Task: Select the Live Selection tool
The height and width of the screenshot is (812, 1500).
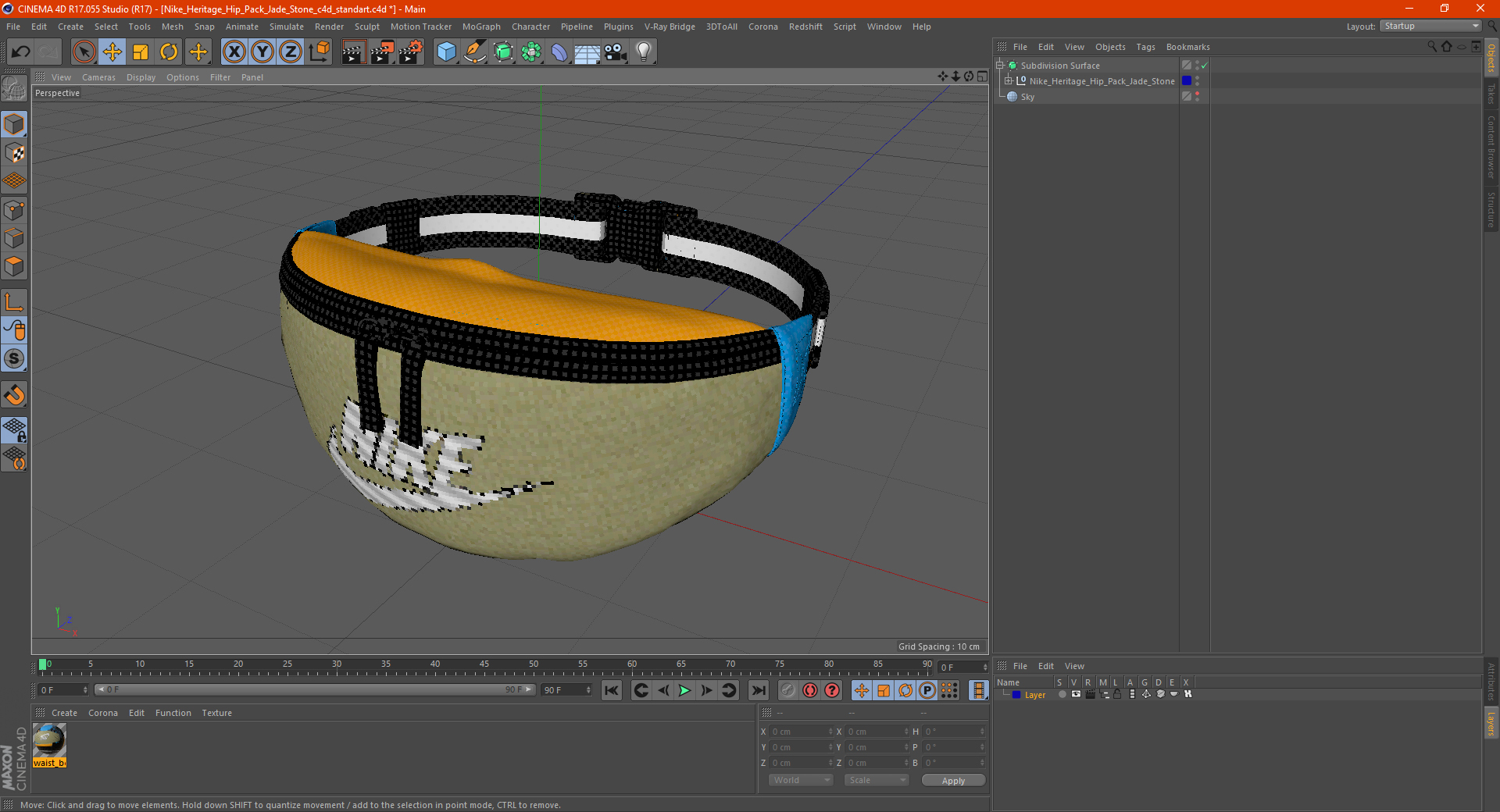Action: [84, 52]
